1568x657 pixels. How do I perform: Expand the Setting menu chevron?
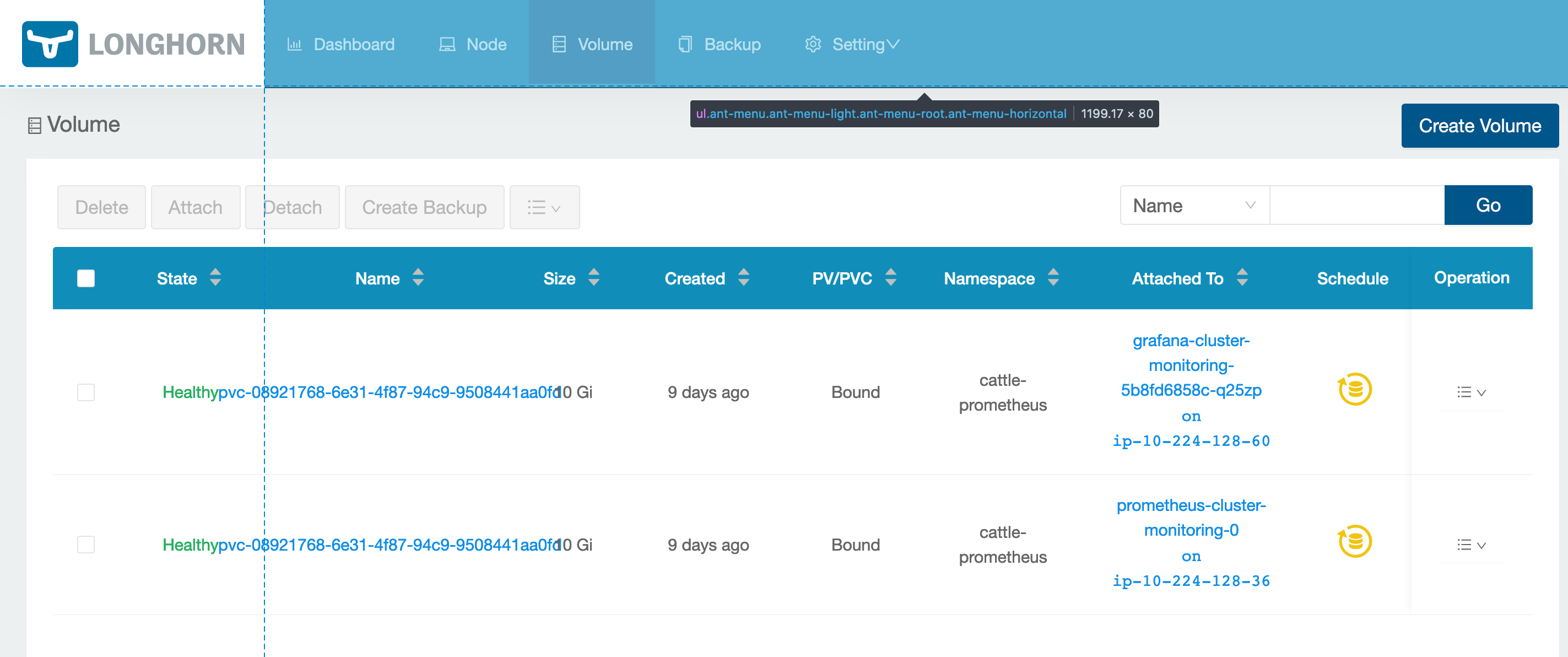tap(893, 44)
